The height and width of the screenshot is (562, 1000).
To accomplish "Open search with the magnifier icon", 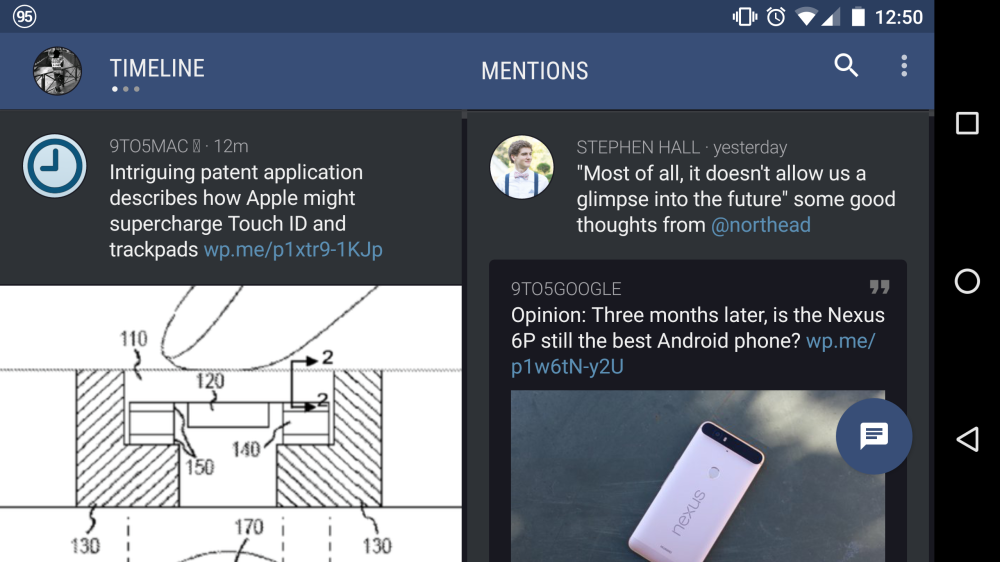I will coord(846,66).
